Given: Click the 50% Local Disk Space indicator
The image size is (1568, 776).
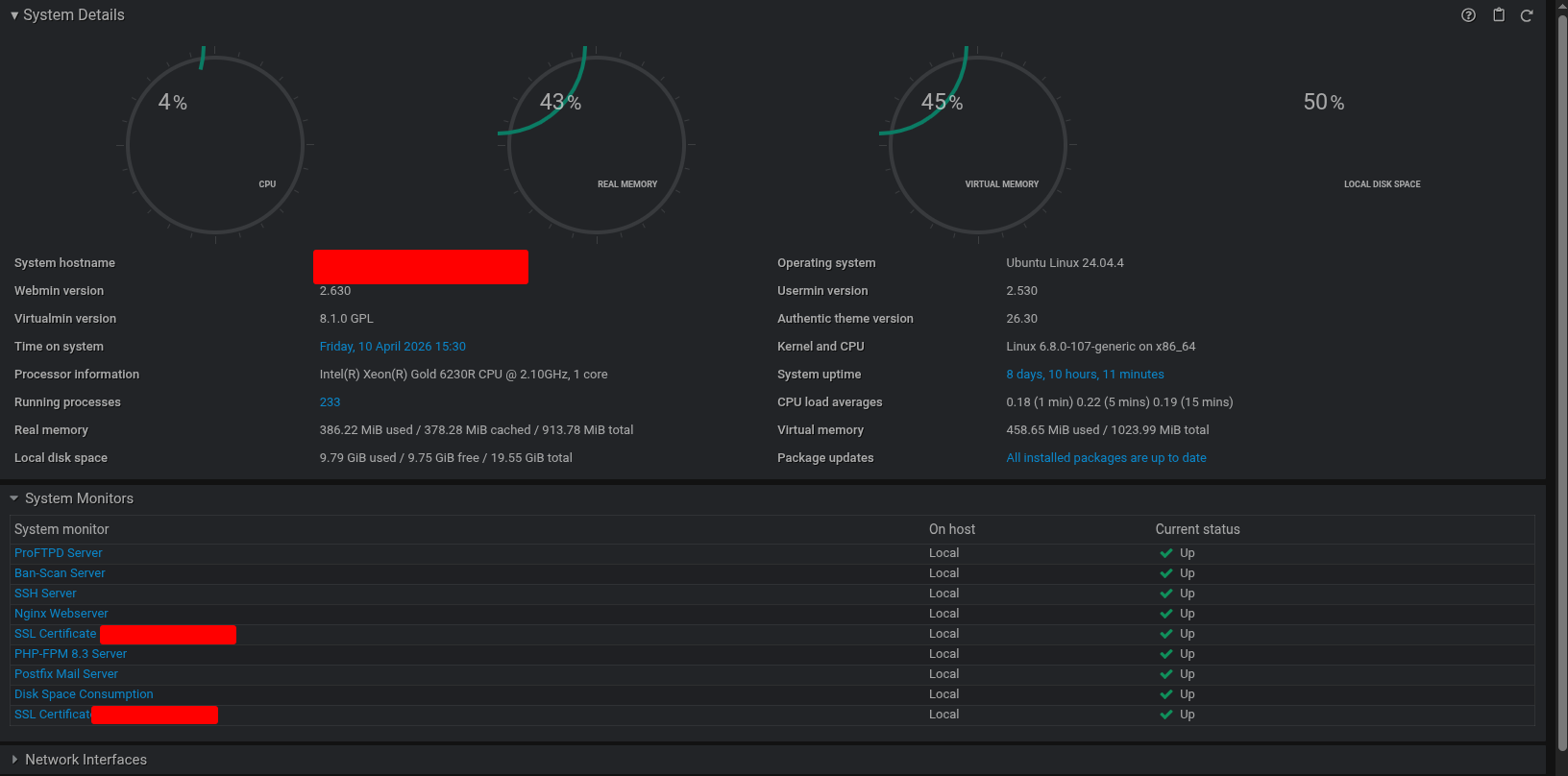Looking at the screenshot, I should [1323, 103].
